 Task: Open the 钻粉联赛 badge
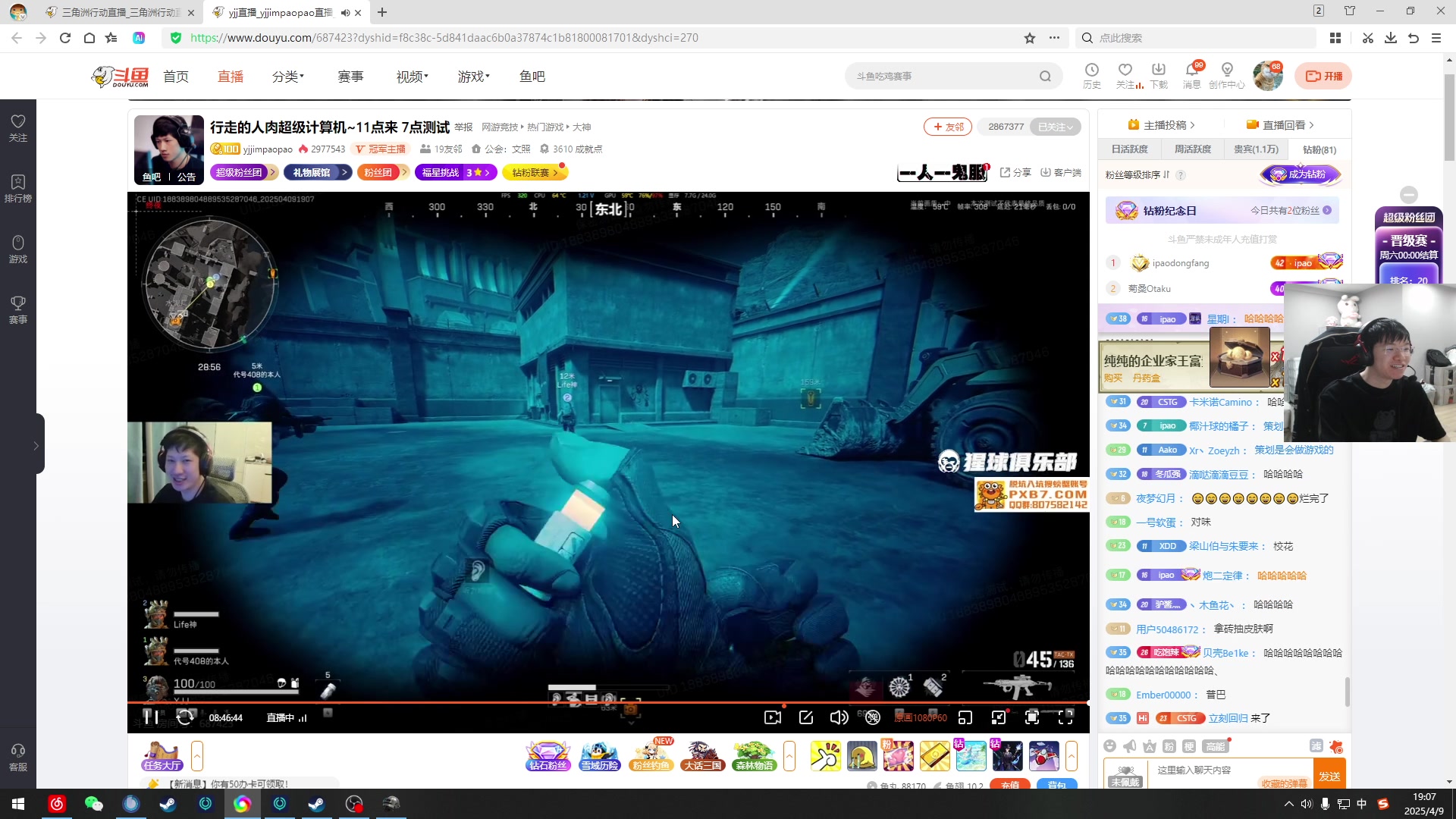click(535, 172)
